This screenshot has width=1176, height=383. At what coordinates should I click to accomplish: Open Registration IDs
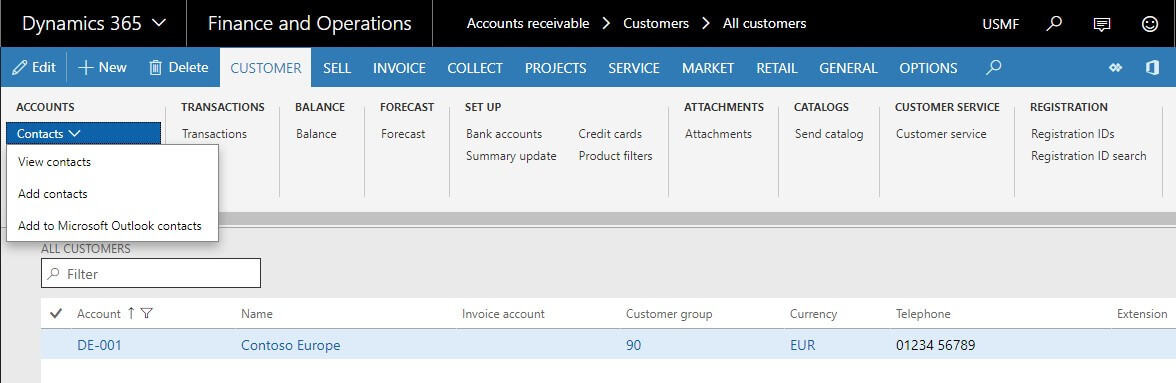(1072, 133)
